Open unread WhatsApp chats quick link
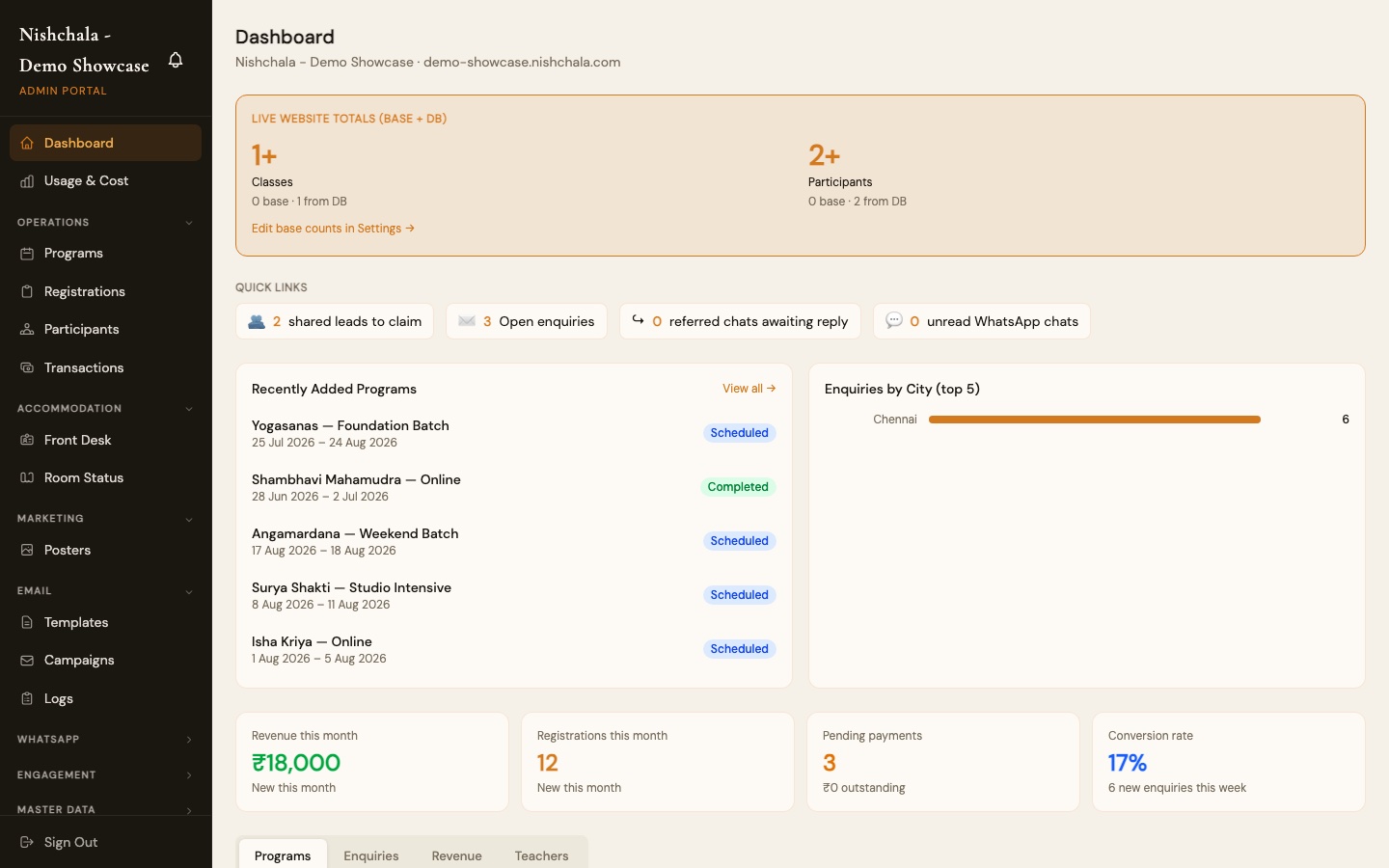1389x868 pixels. 982,321
